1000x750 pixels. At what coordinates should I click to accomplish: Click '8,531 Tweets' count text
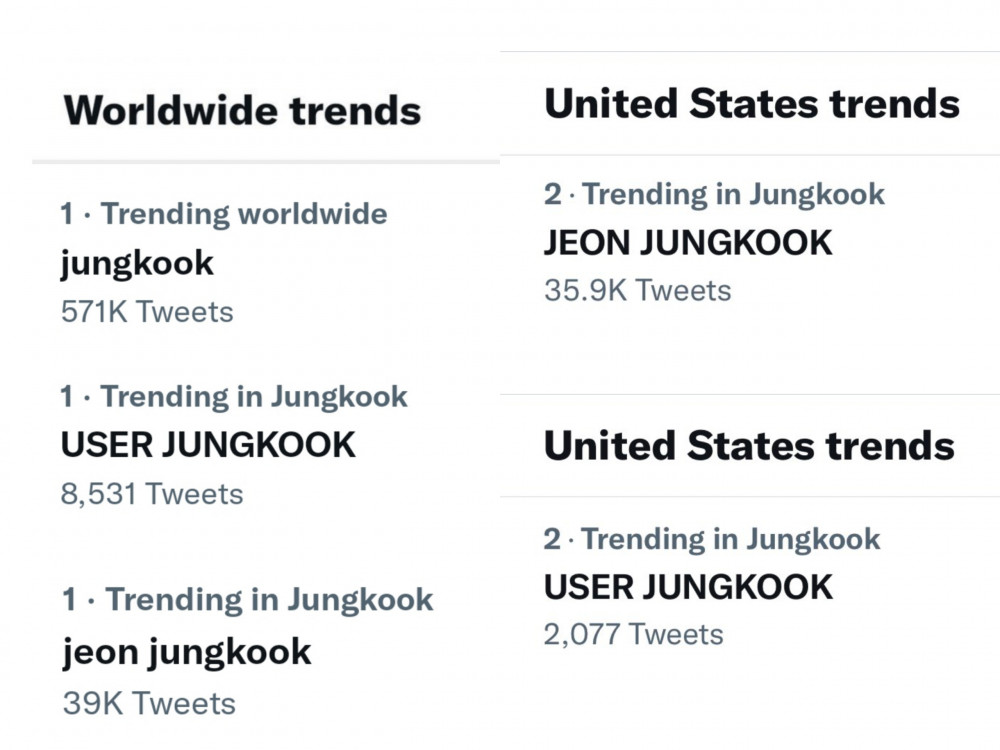pyautogui.click(x=152, y=494)
